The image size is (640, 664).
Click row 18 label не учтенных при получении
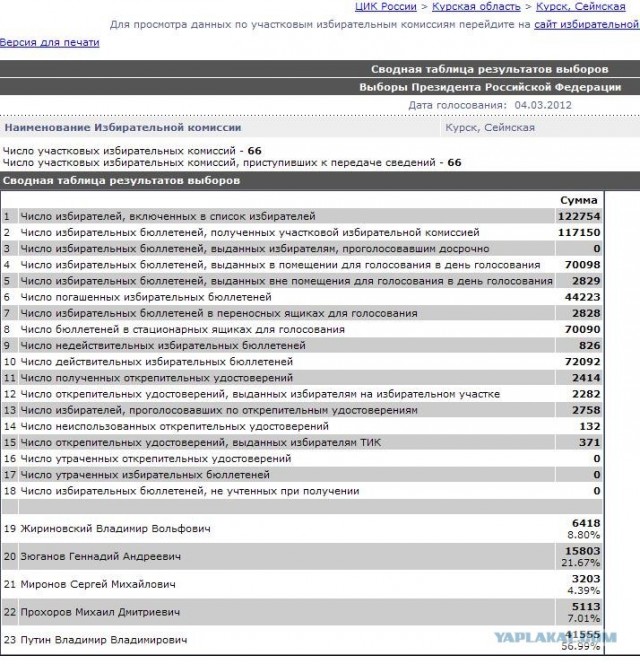pyautogui.click(x=190, y=491)
